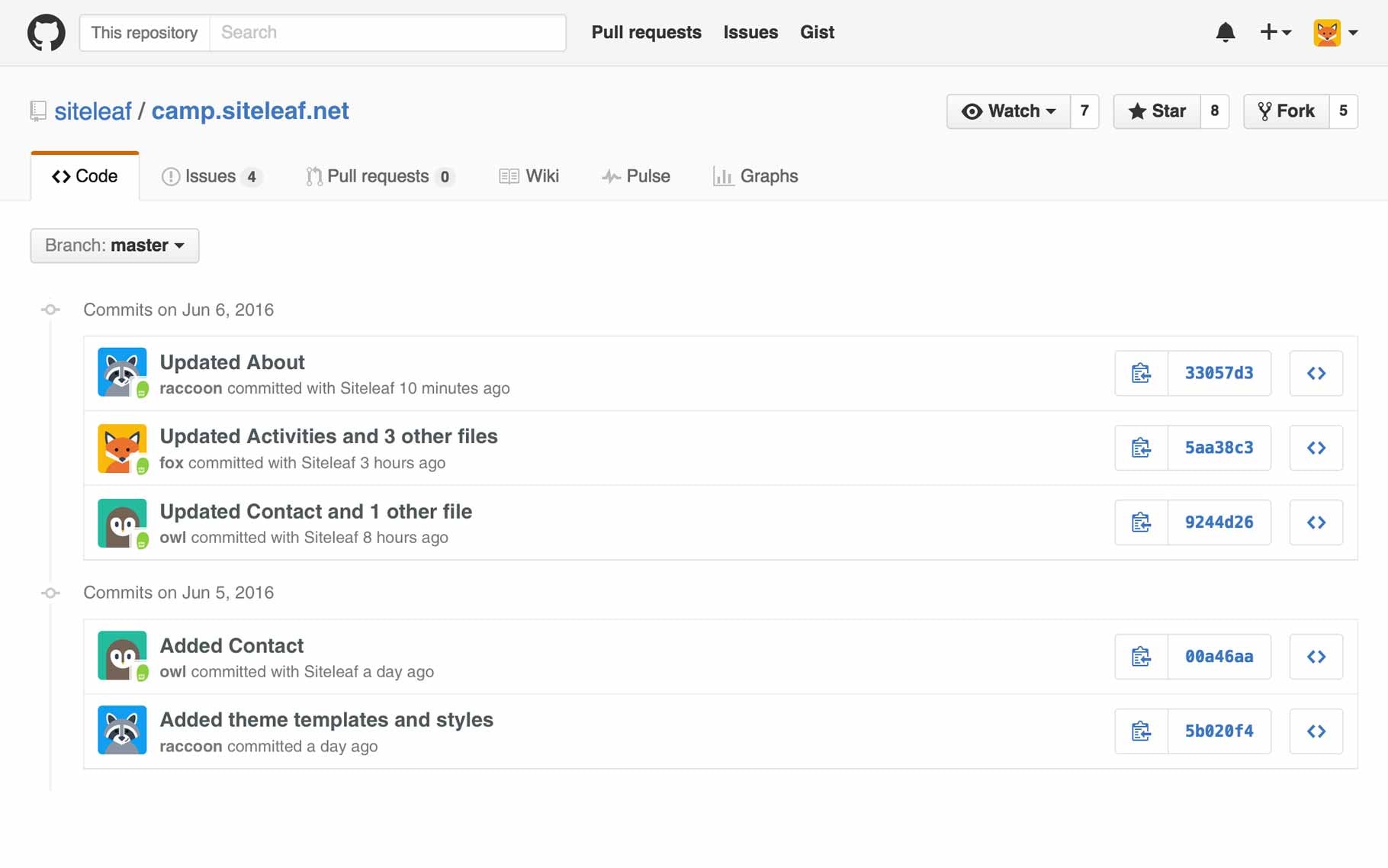This screenshot has height=868, width=1388.
Task: Open the Wiki tab
Action: [529, 176]
